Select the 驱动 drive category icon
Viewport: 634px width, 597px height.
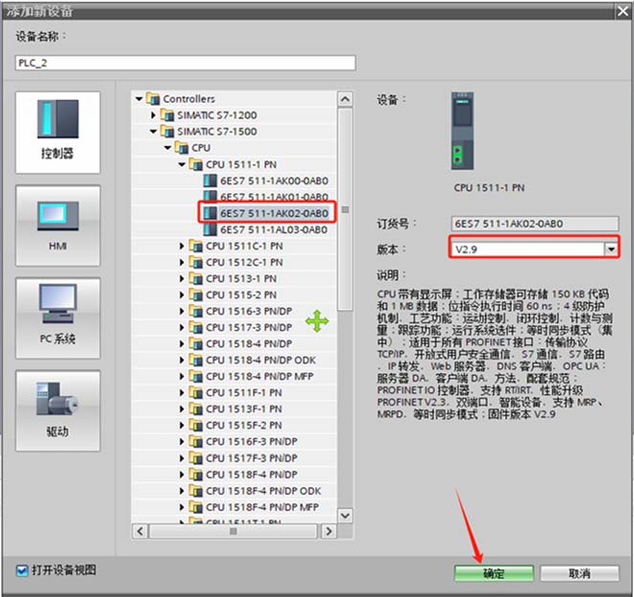(x=57, y=411)
